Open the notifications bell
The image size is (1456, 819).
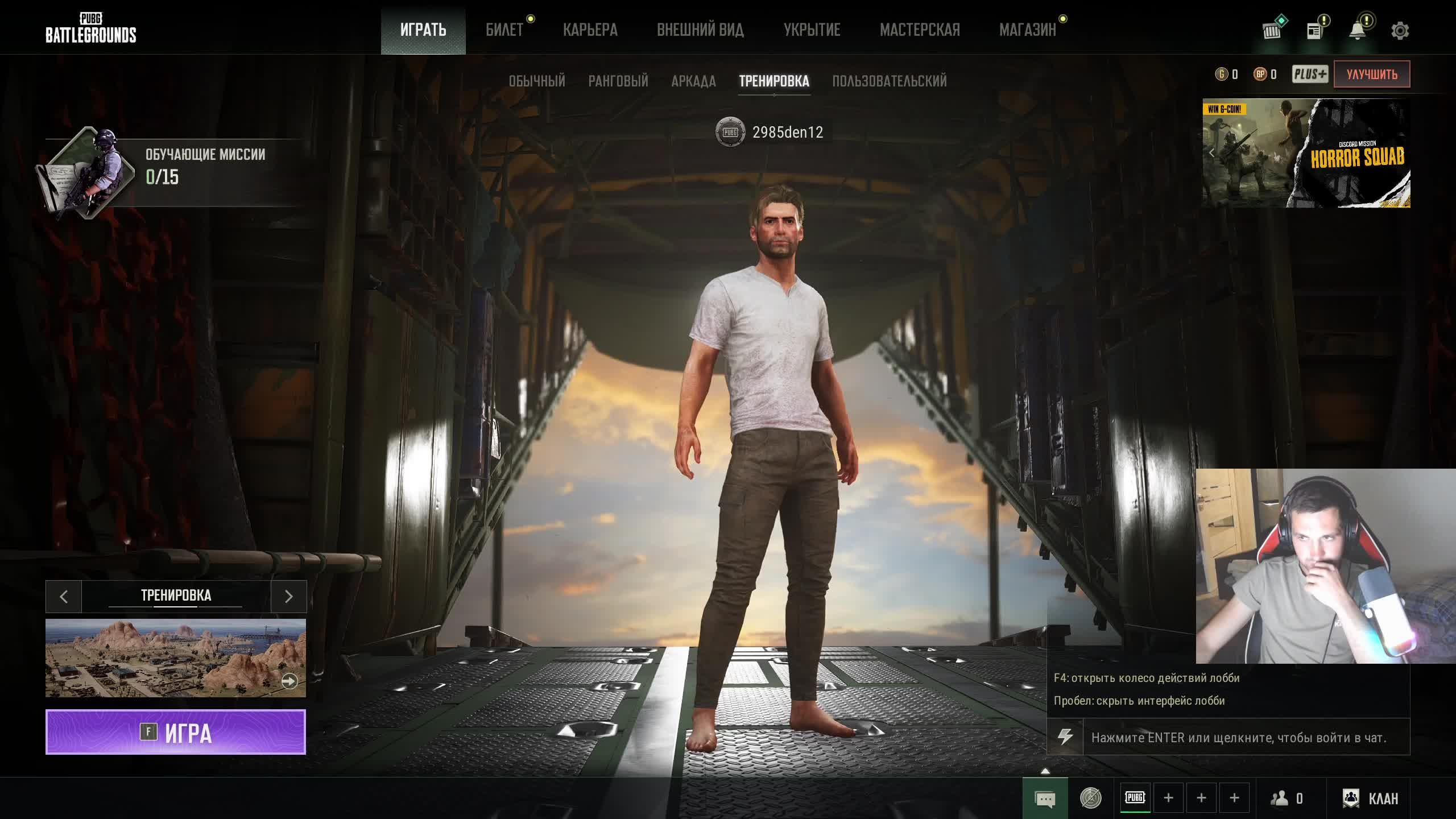(x=1358, y=31)
